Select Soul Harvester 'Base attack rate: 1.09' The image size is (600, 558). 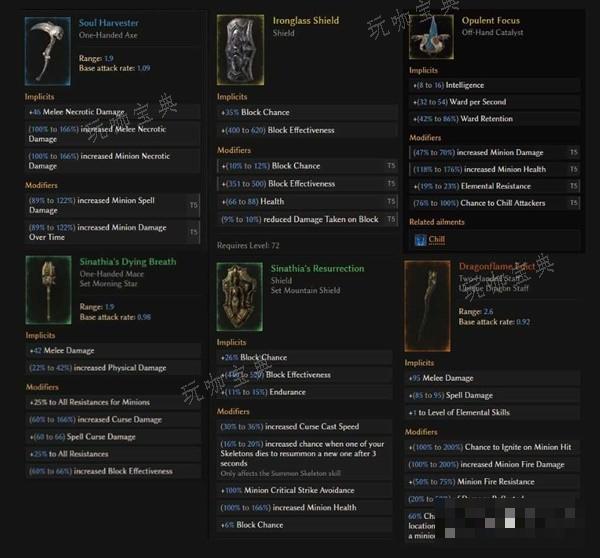click(114, 68)
